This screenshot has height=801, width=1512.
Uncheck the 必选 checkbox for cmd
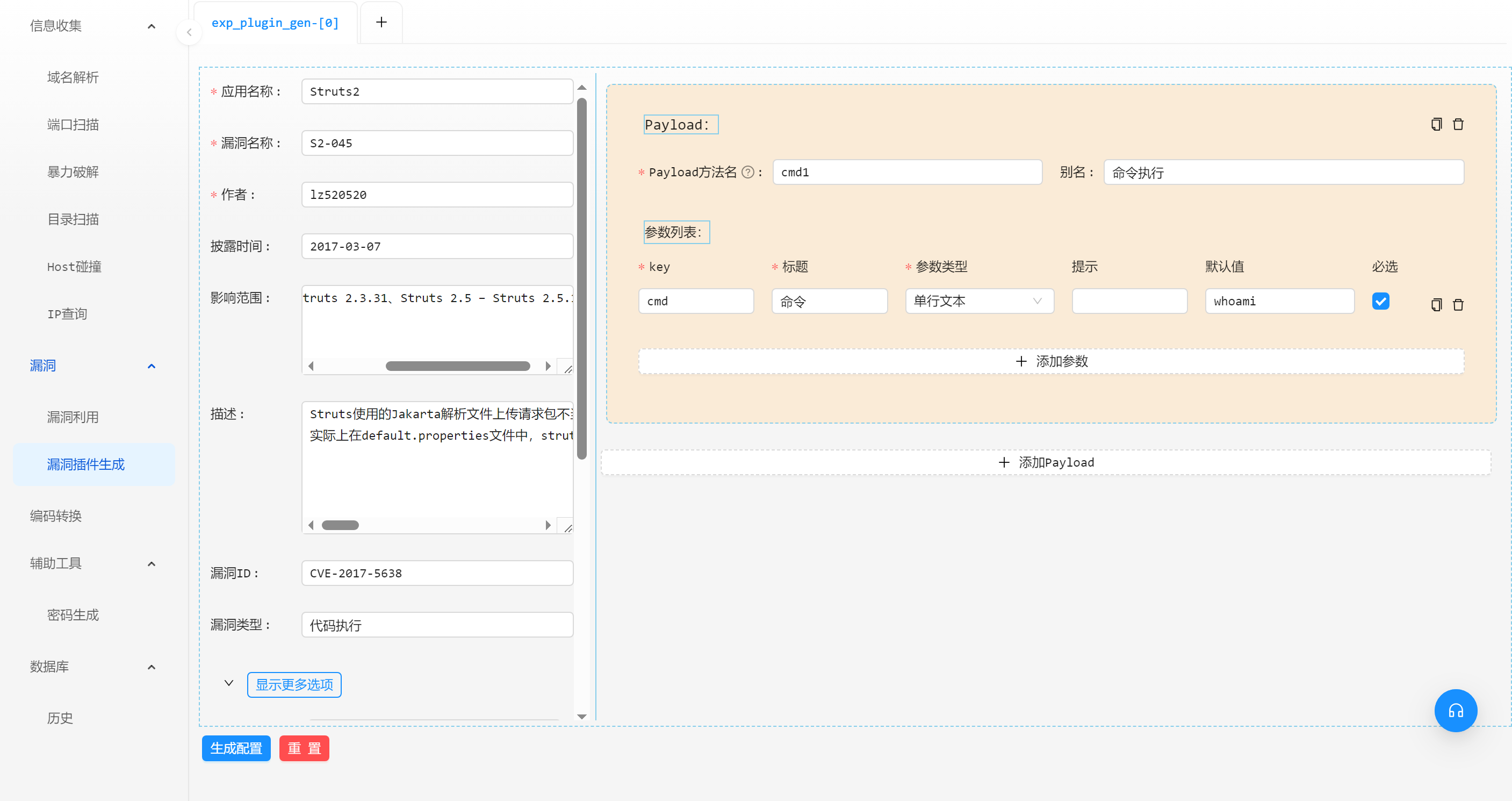[x=1380, y=301]
